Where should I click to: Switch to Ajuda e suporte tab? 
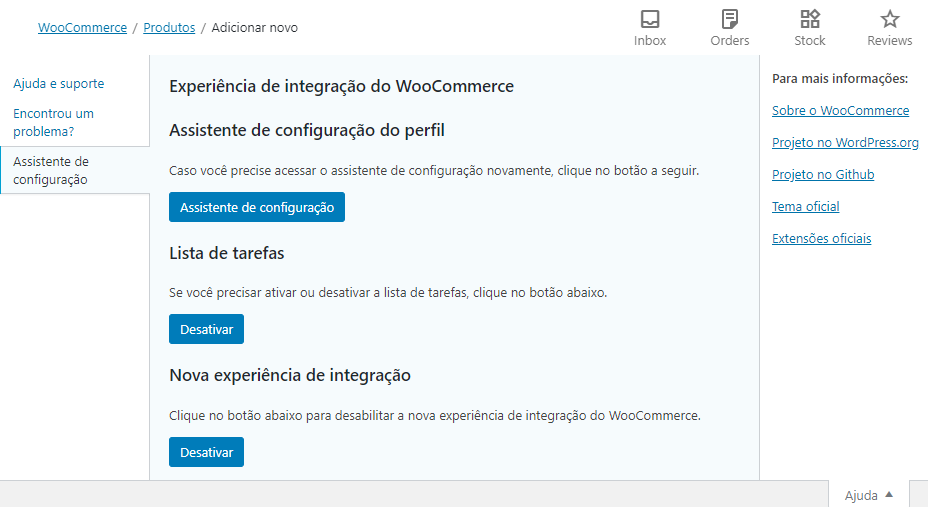click(59, 83)
